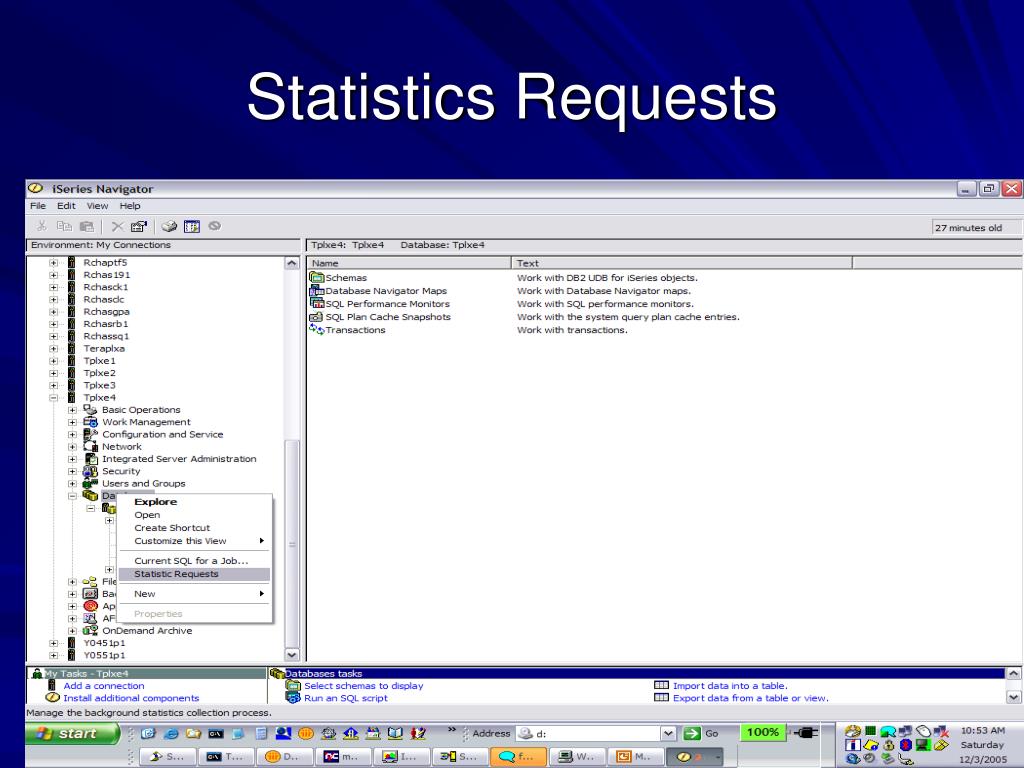Select the Tplxe3 tree item
Screen dimensions: 1024x768
(x=99, y=385)
